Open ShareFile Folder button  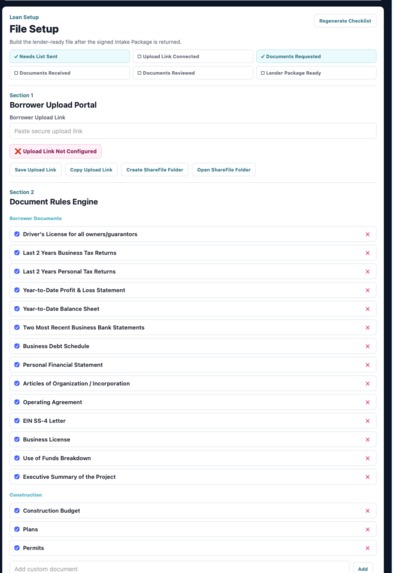click(x=224, y=170)
